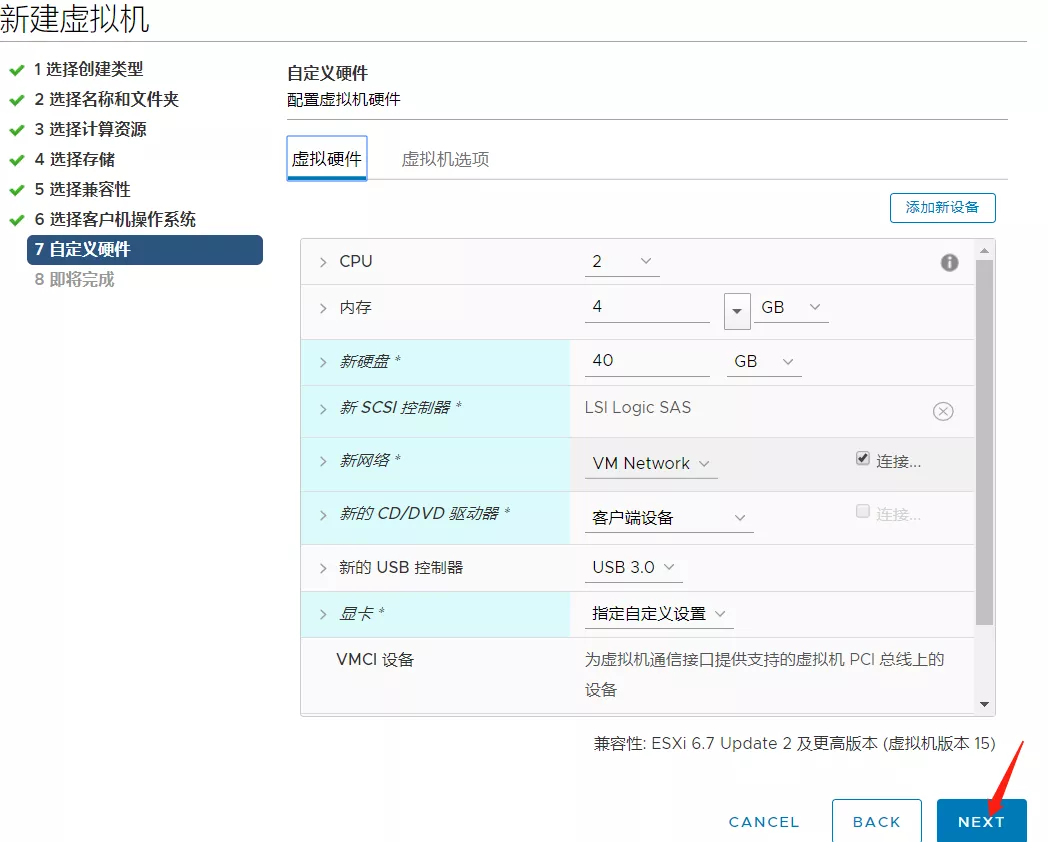
Task: Expand the new hard disk row
Action: [323, 362]
